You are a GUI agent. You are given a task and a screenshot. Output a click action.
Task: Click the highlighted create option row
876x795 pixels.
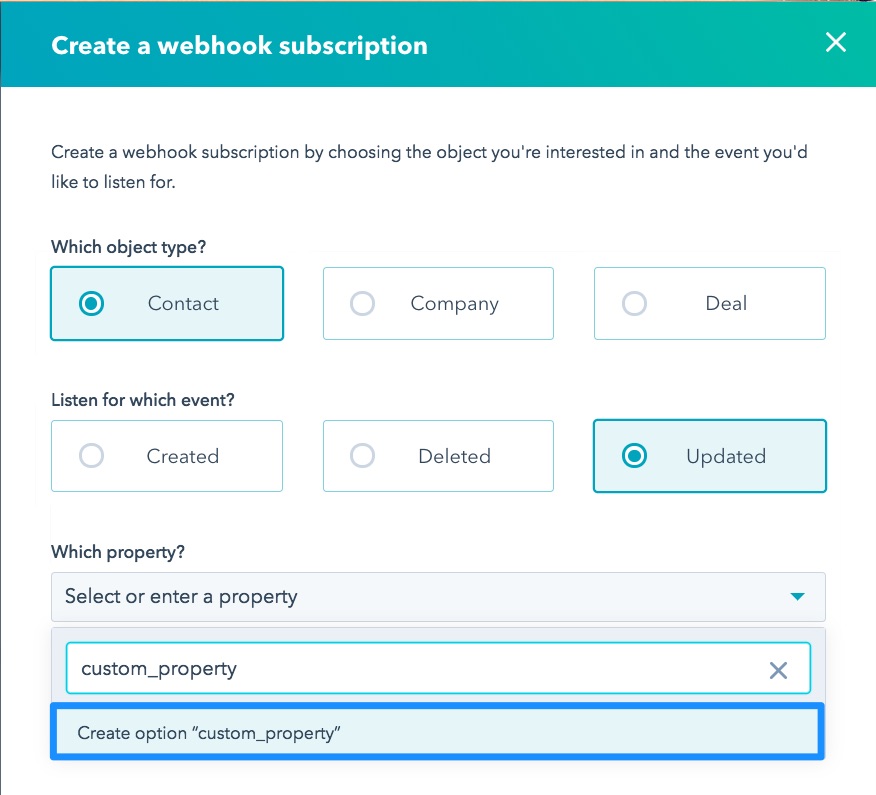[x=437, y=731]
